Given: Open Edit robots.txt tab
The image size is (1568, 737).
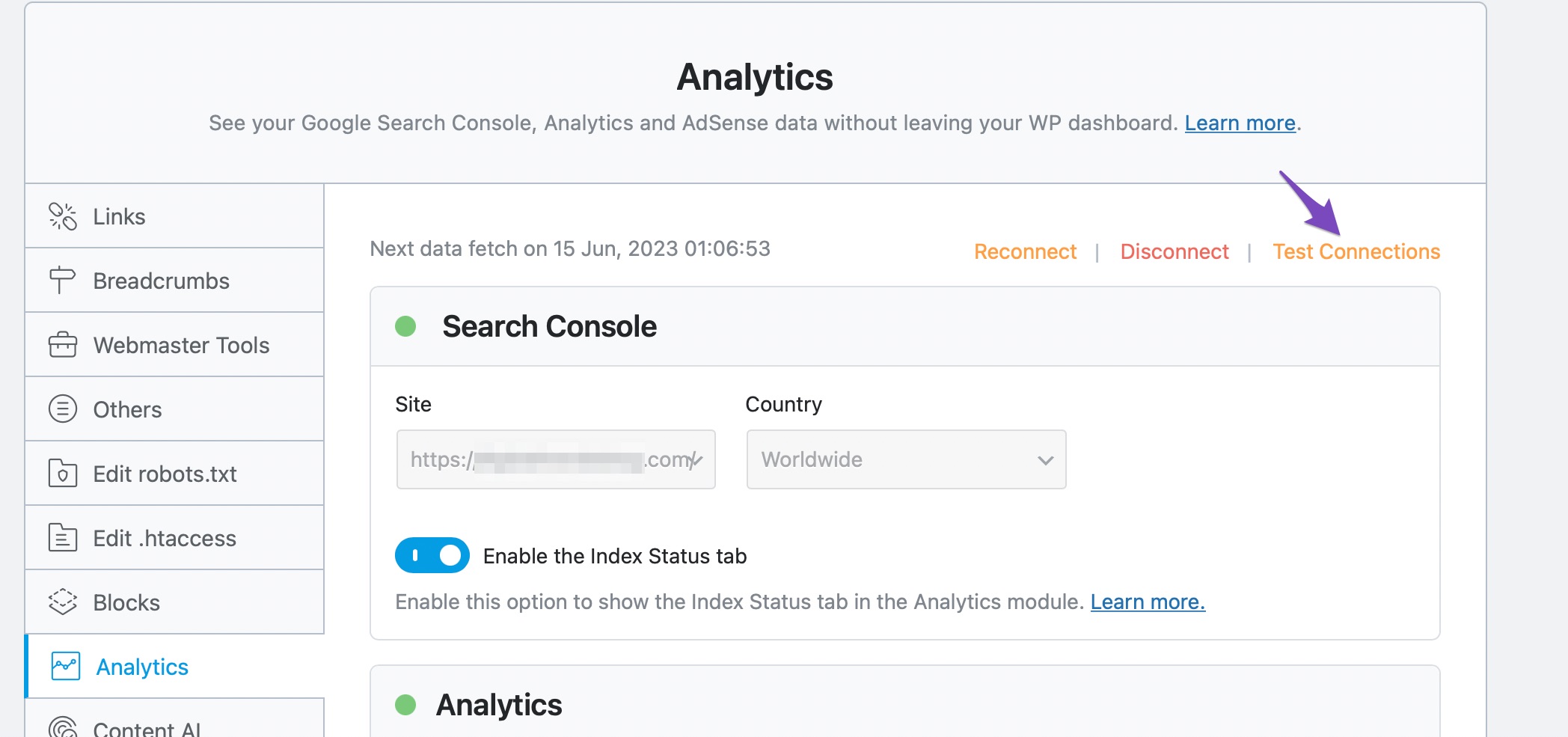Looking at the screenshot, I should pyautogui.click(x=174, y=474).
